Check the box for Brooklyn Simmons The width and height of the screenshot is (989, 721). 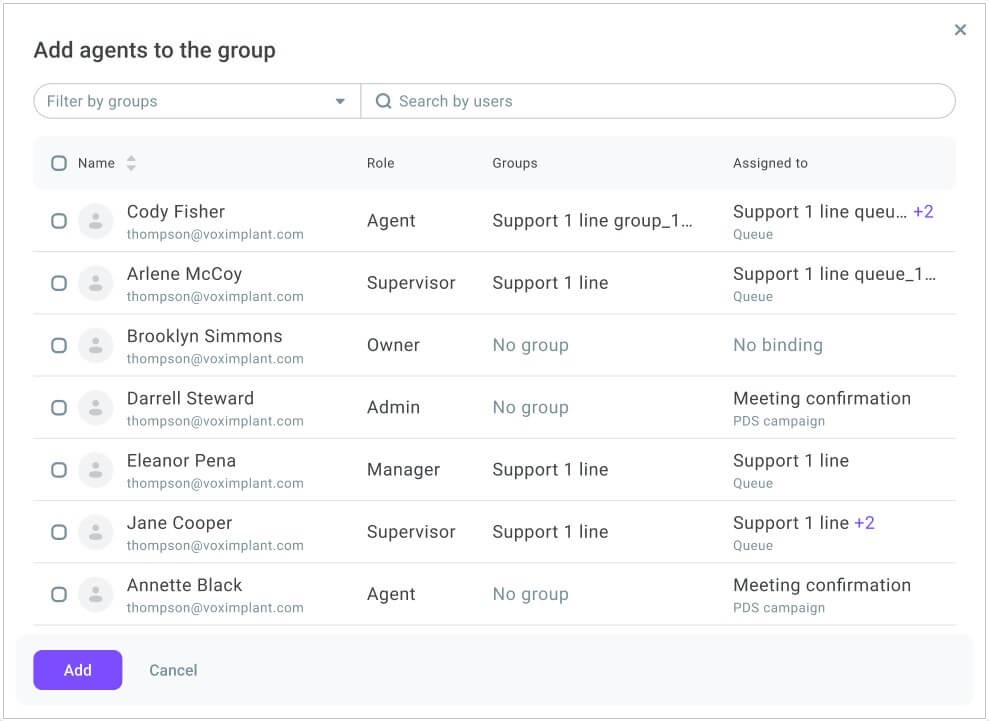(59, 345)
